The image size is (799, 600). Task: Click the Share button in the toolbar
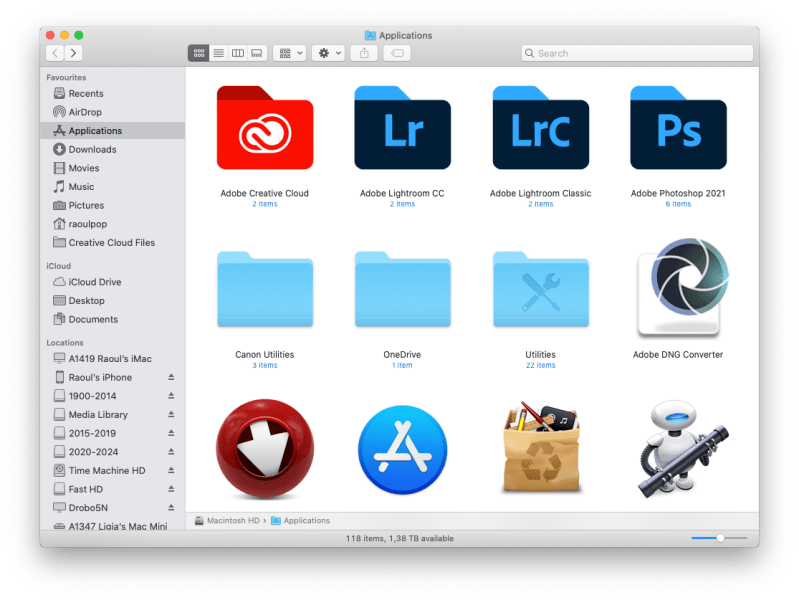click(364, 53)
